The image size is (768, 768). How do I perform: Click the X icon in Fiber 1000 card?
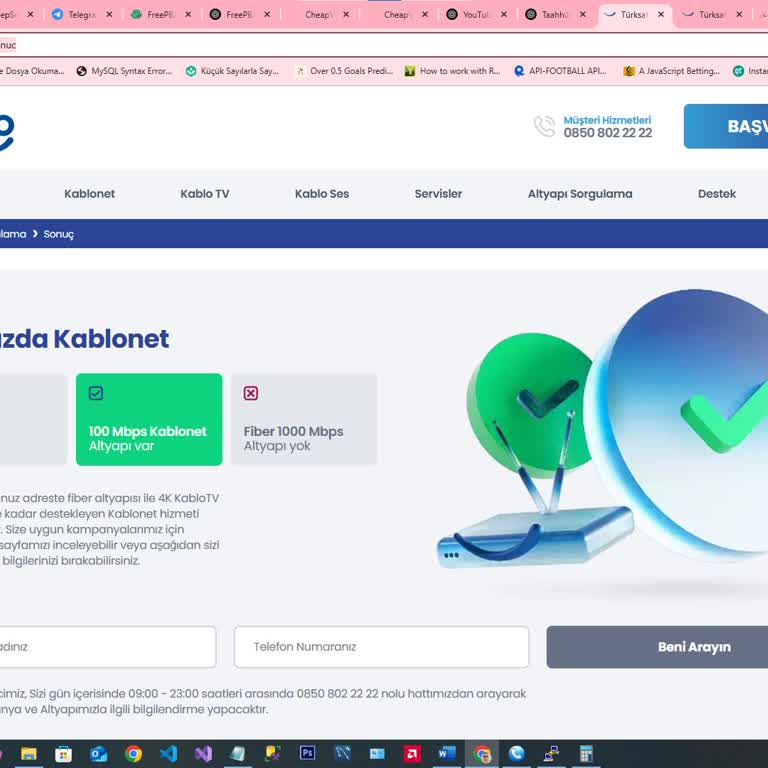(x=251, y=393)
